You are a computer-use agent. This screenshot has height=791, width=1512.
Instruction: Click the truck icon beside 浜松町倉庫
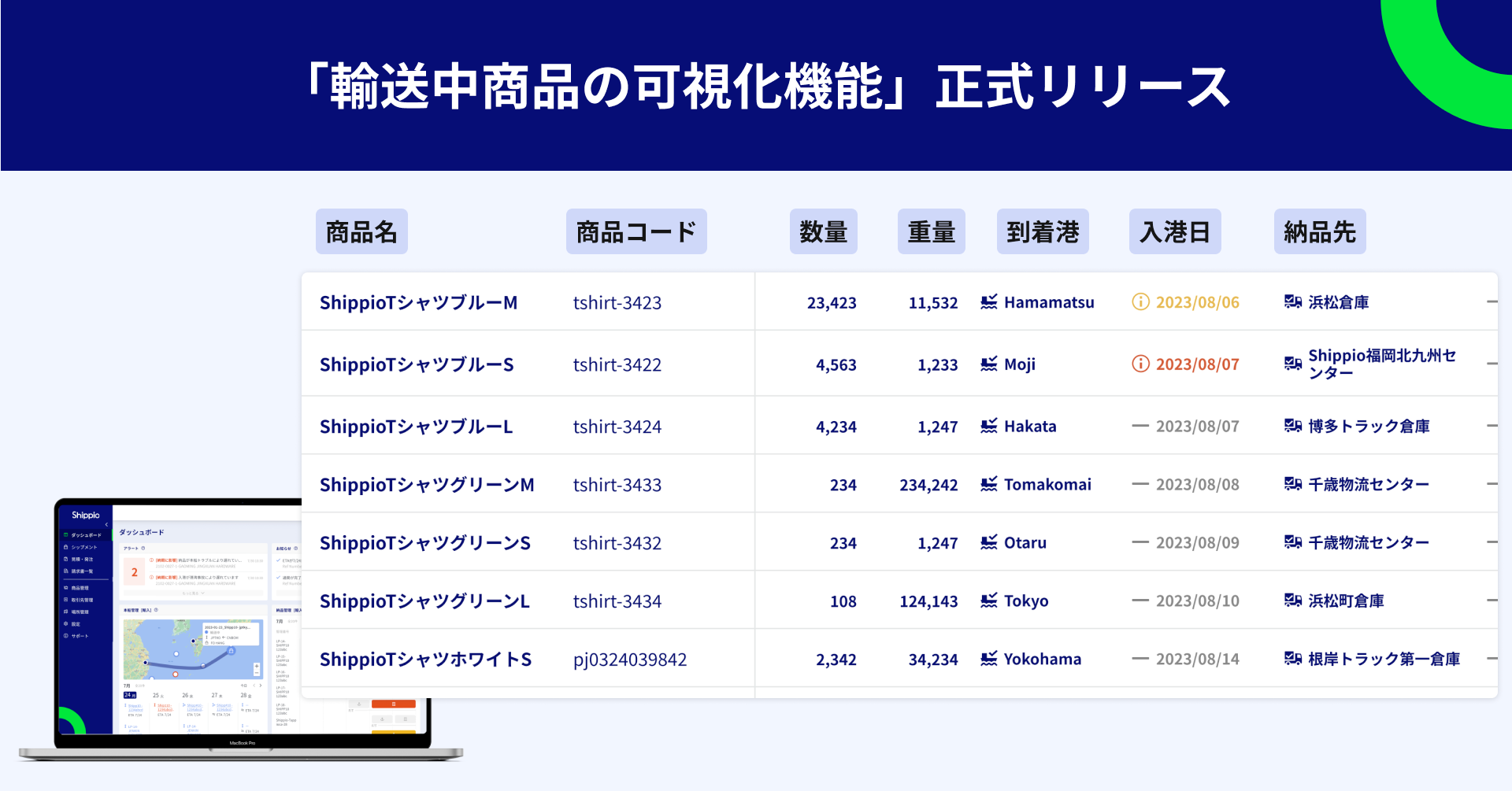pos(1293,601)
